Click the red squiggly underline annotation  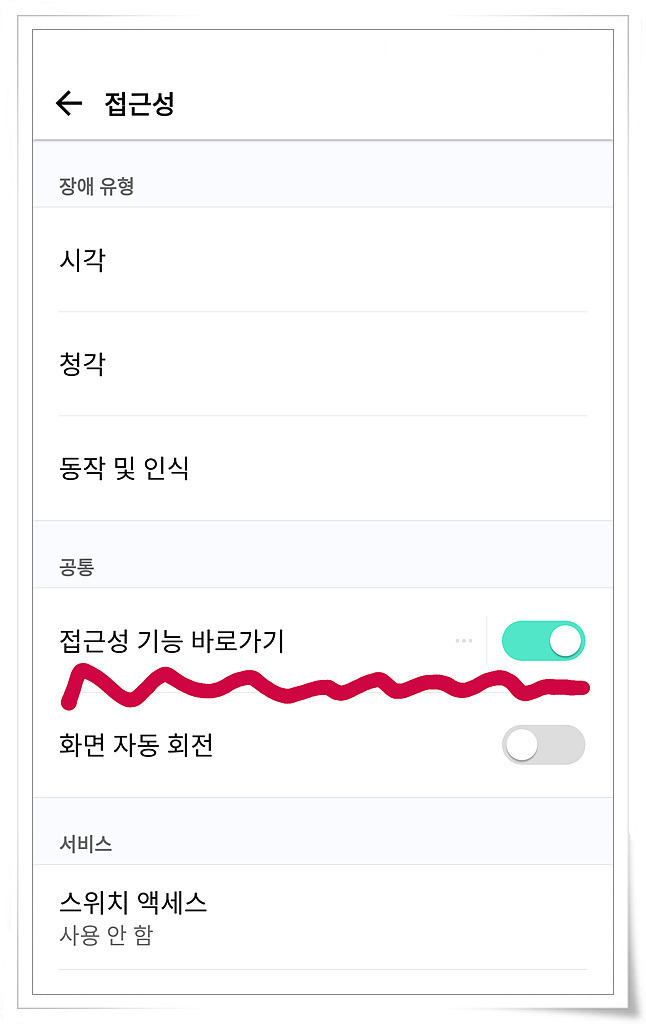click(325, 686)
